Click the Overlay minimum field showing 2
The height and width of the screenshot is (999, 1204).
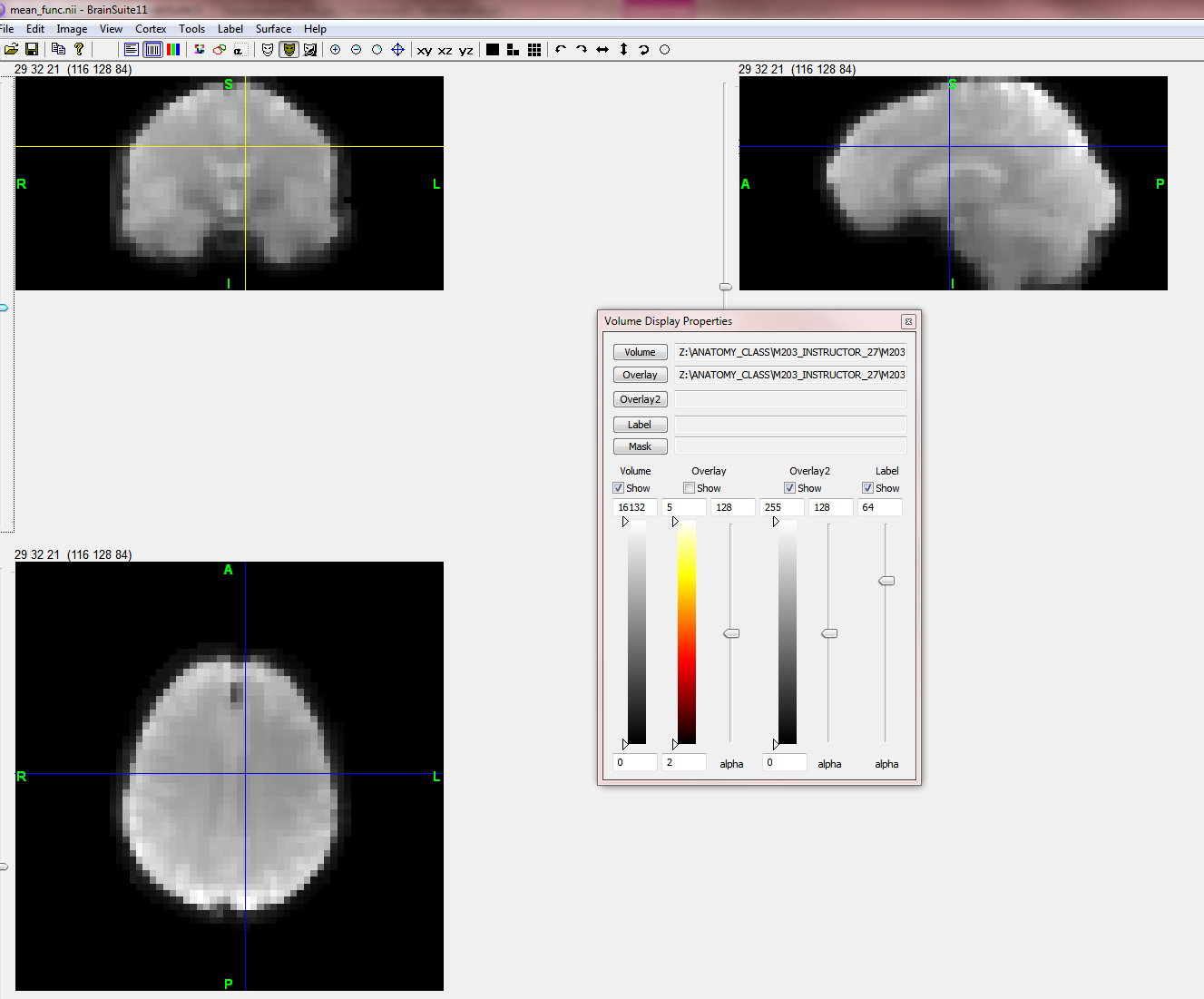point(684,762)
